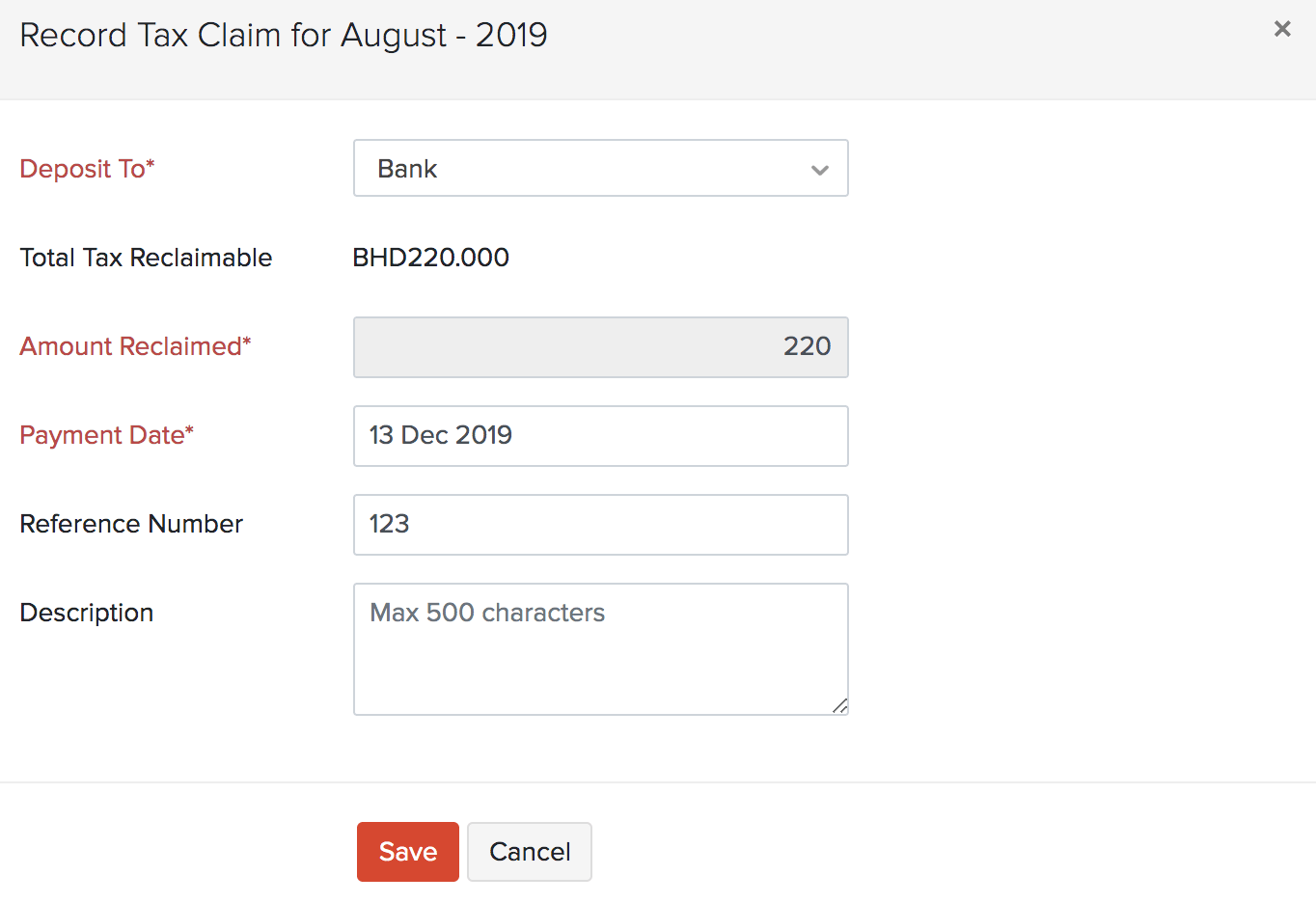Save the tax claim record
Image resolution: width=1316 pixels, height=903 pixels.
(x=407, y=852)
